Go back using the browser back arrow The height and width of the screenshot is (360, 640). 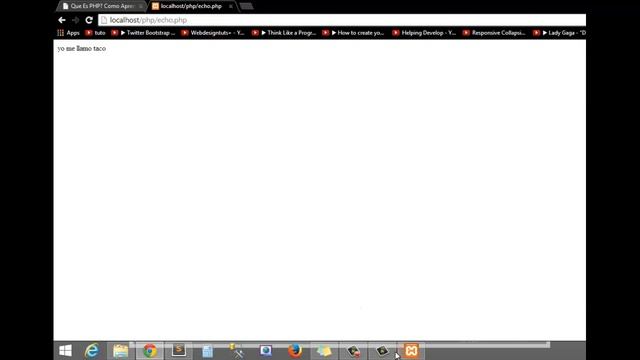(62, 20)
